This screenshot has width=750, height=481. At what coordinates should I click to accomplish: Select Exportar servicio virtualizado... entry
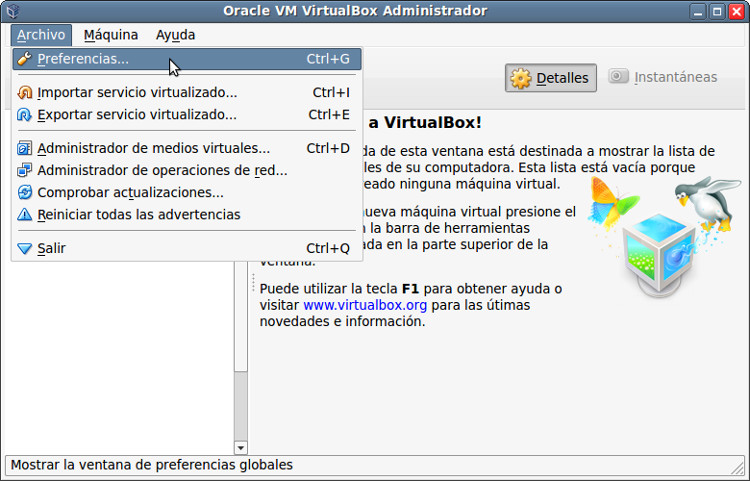(187, 115)
